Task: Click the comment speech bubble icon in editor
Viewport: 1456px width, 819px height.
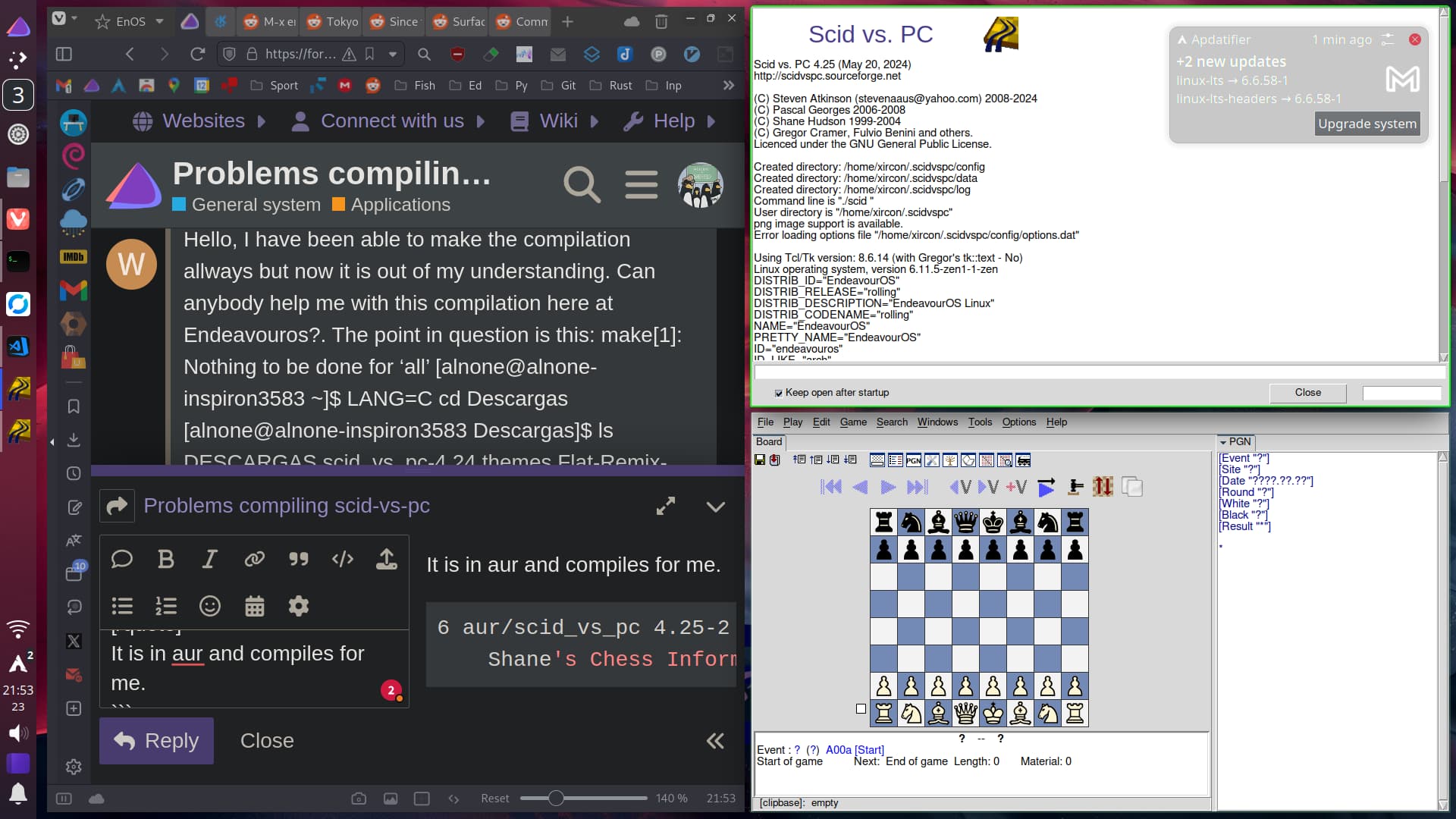Action: (x=122, y=560)
